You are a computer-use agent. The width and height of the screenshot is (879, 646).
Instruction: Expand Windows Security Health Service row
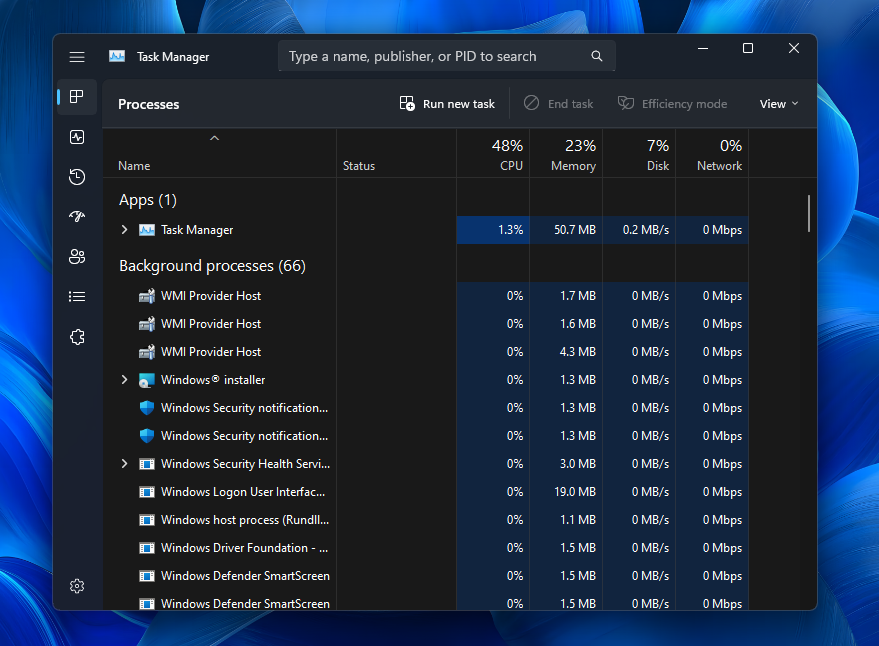coord(124,464)
